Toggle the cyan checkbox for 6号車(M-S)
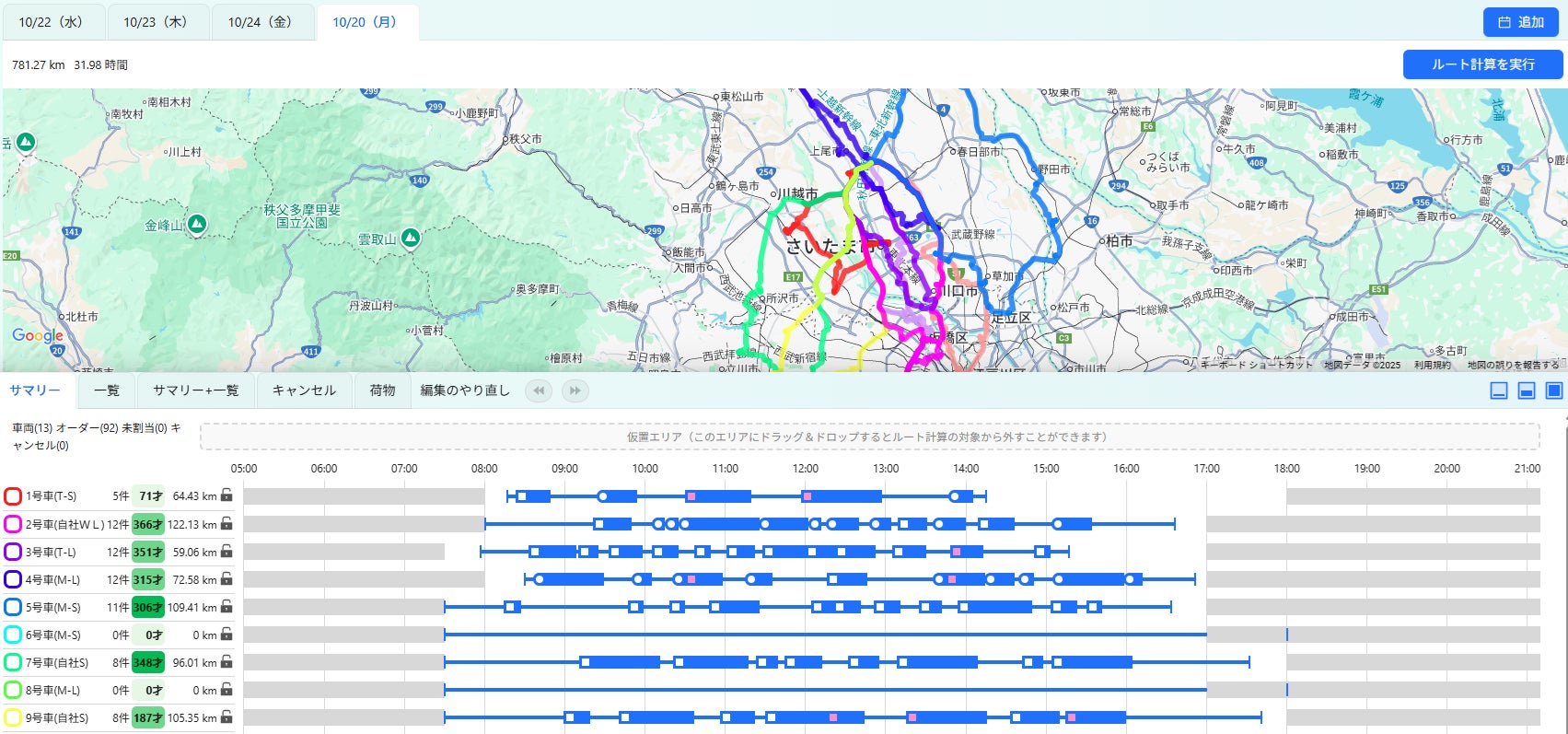The width and height of the screenshot is (1568, 734). click(13, 635)
